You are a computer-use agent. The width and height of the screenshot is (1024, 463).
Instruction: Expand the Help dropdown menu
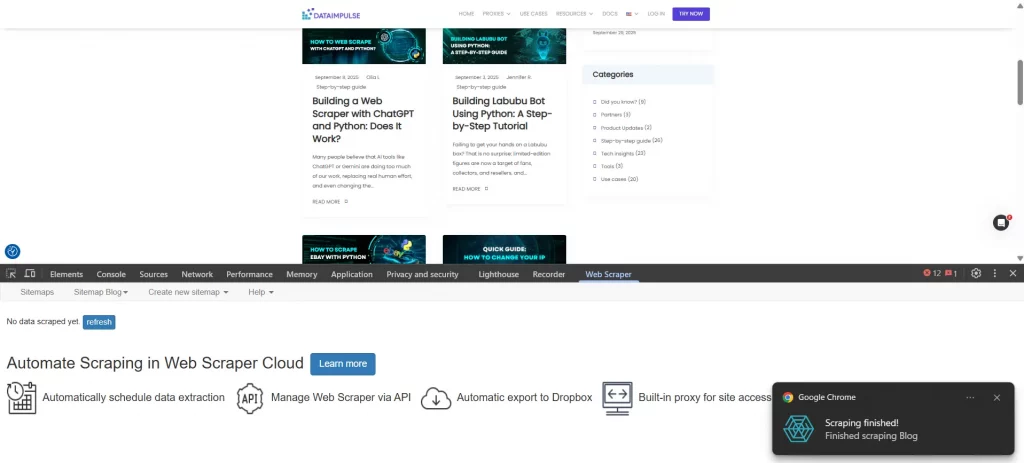point(260,292)
